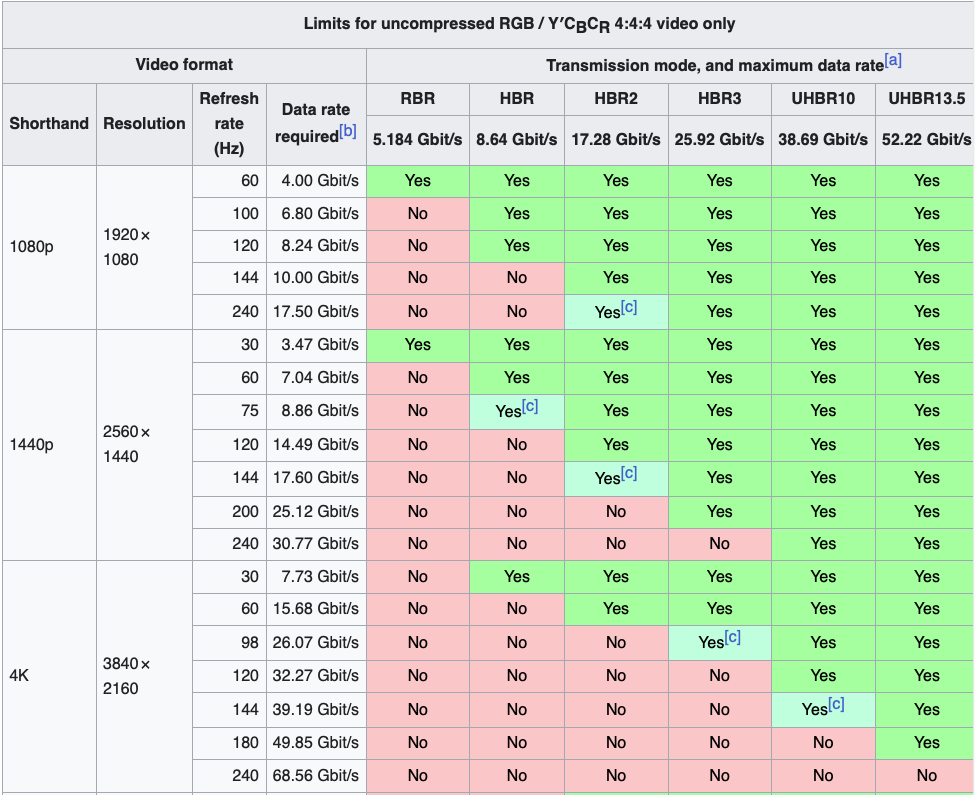975x795 pixels.
Task: Click the 5.184 Gbit/s rate cell
Action: pos(418,140)
